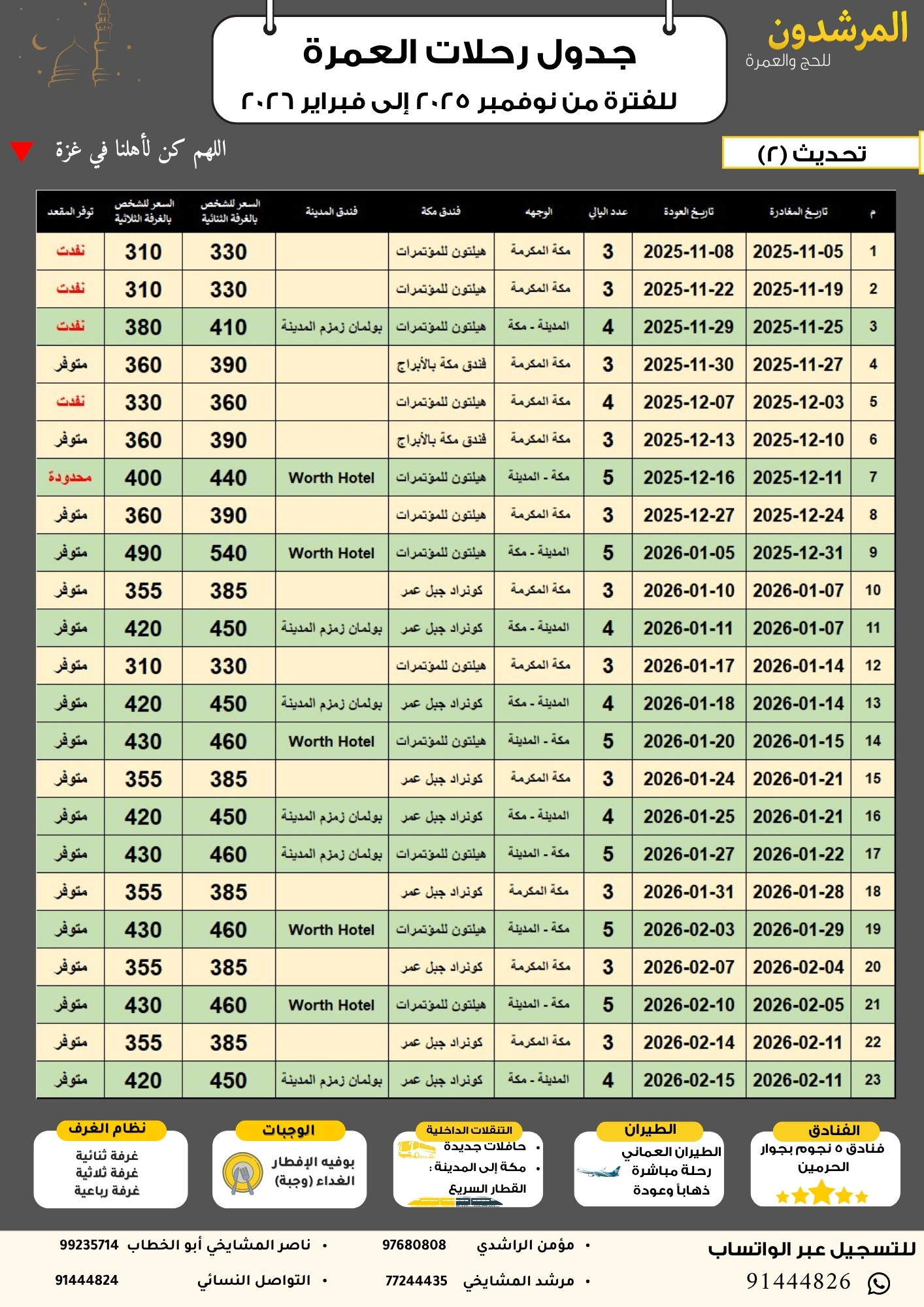Click WhatsApp registration number 91444826
This screenshot has width=924, height=1307.
pos(799,1282)
